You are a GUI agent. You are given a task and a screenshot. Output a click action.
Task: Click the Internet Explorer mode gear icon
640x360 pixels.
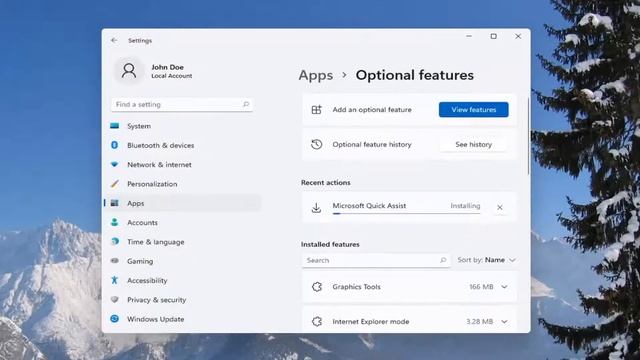[x=317, y=321]
